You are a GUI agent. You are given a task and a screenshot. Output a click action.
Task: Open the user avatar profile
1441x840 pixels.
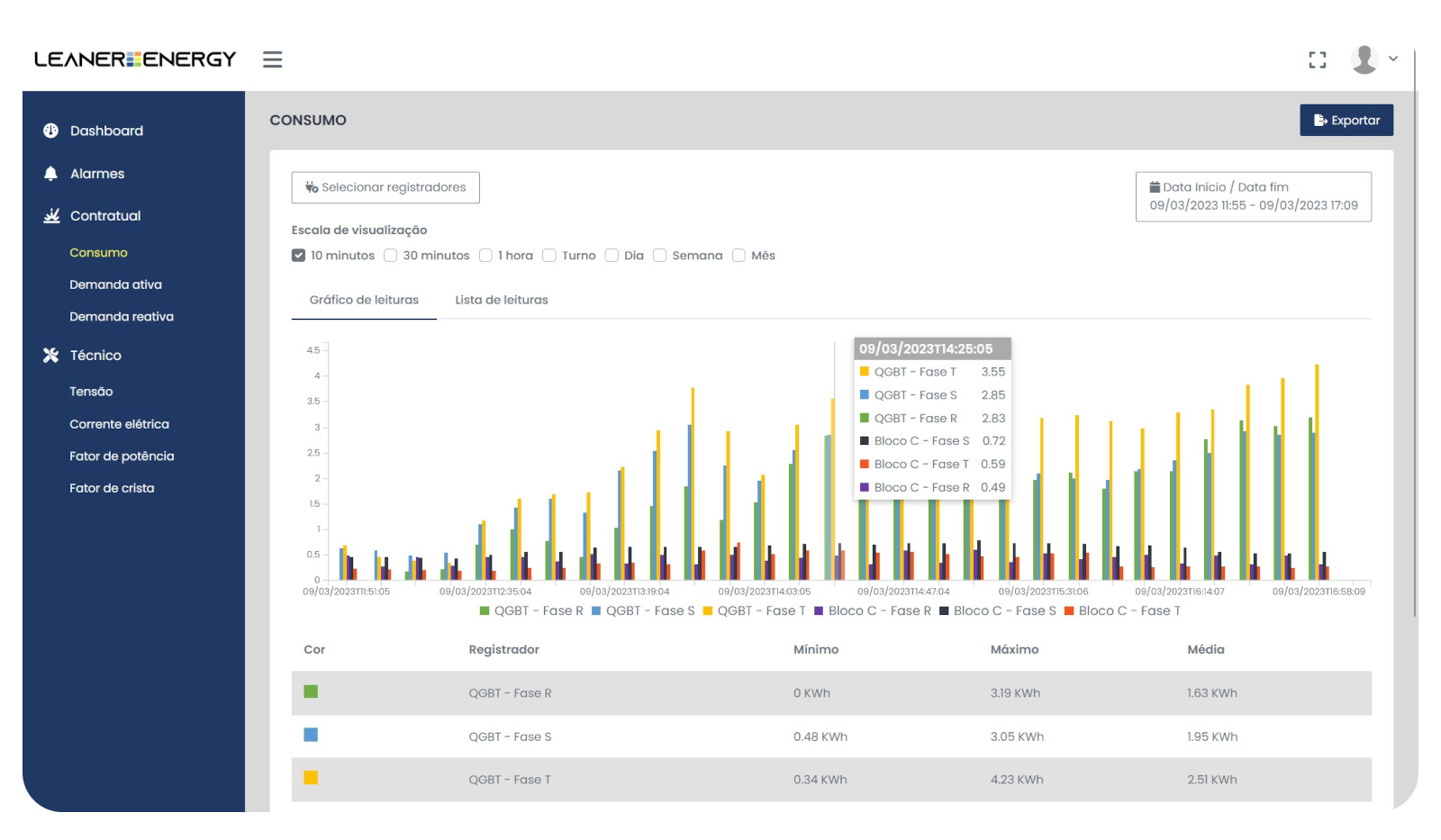coord(1364,59)
